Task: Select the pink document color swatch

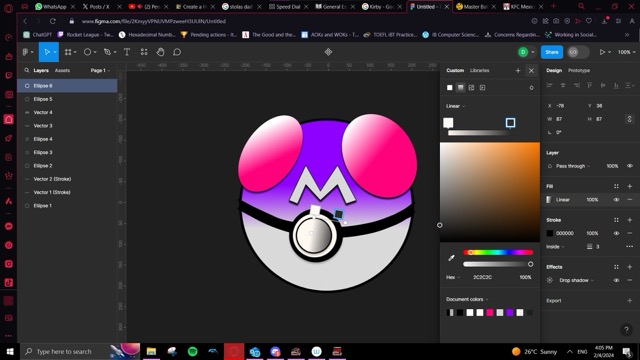Action: click(x=490, y=313)
